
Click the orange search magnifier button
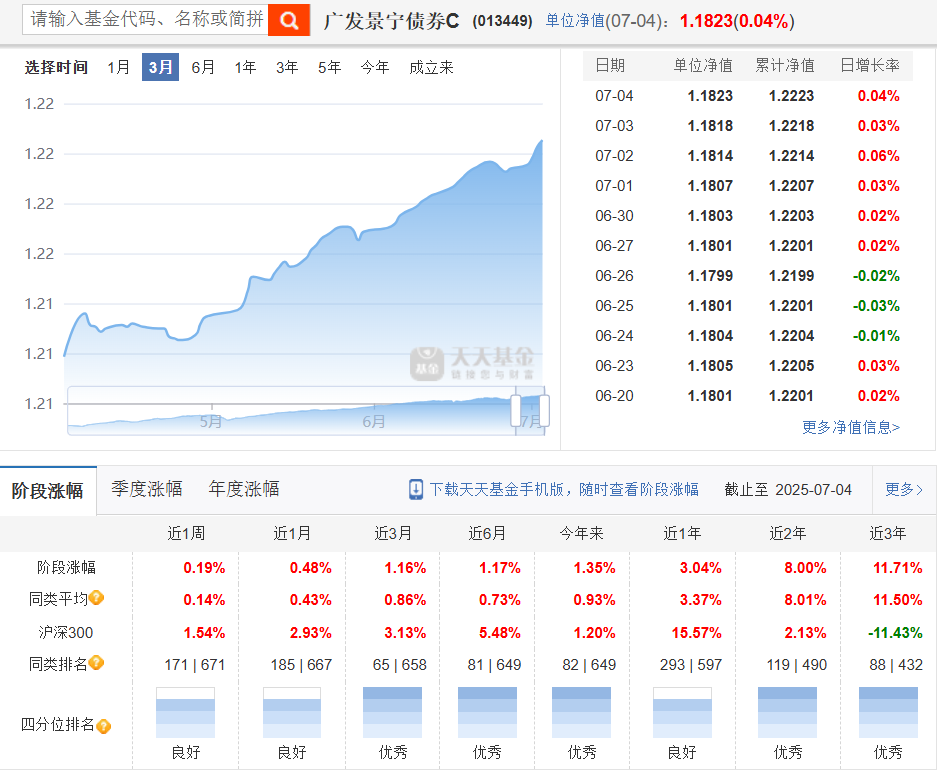coord(289,20)
